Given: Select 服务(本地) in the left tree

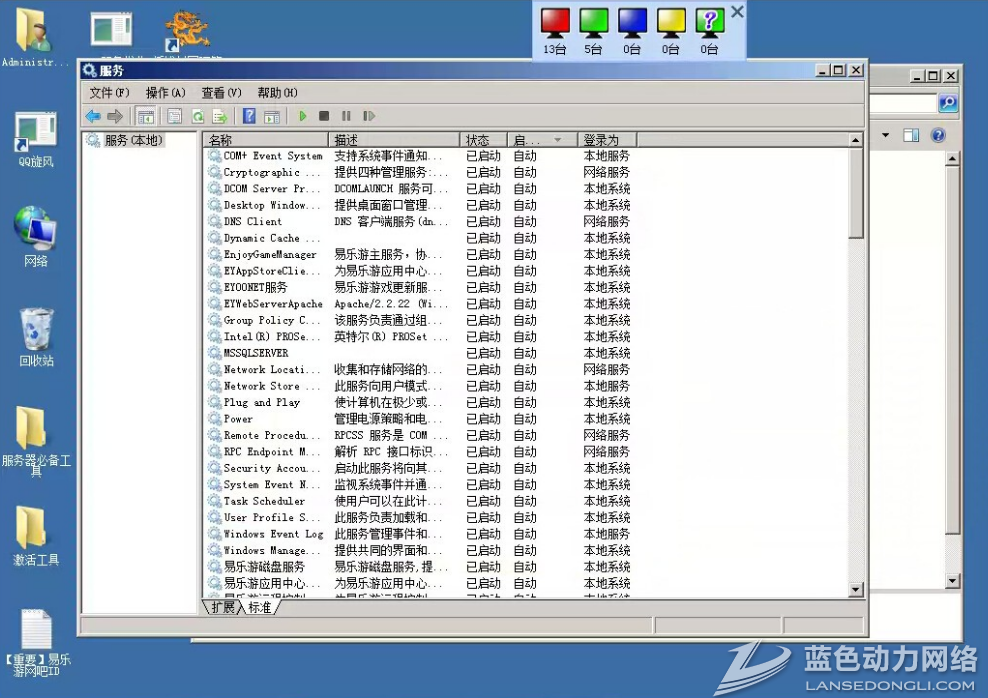Looking at the screenshot, I should tap(133, 141).
